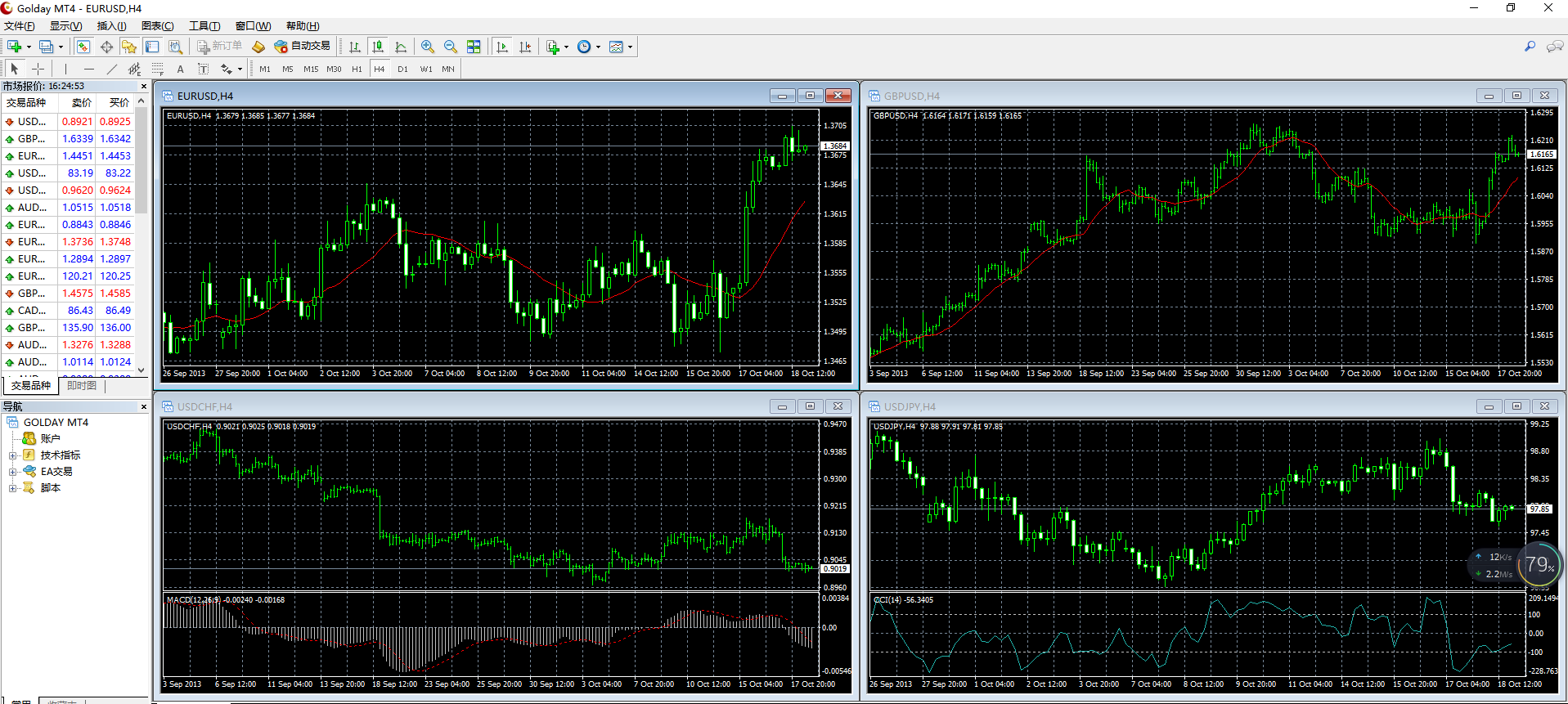Toggle chart shift icon
1568x704 pixels.
tap(525, 47)
